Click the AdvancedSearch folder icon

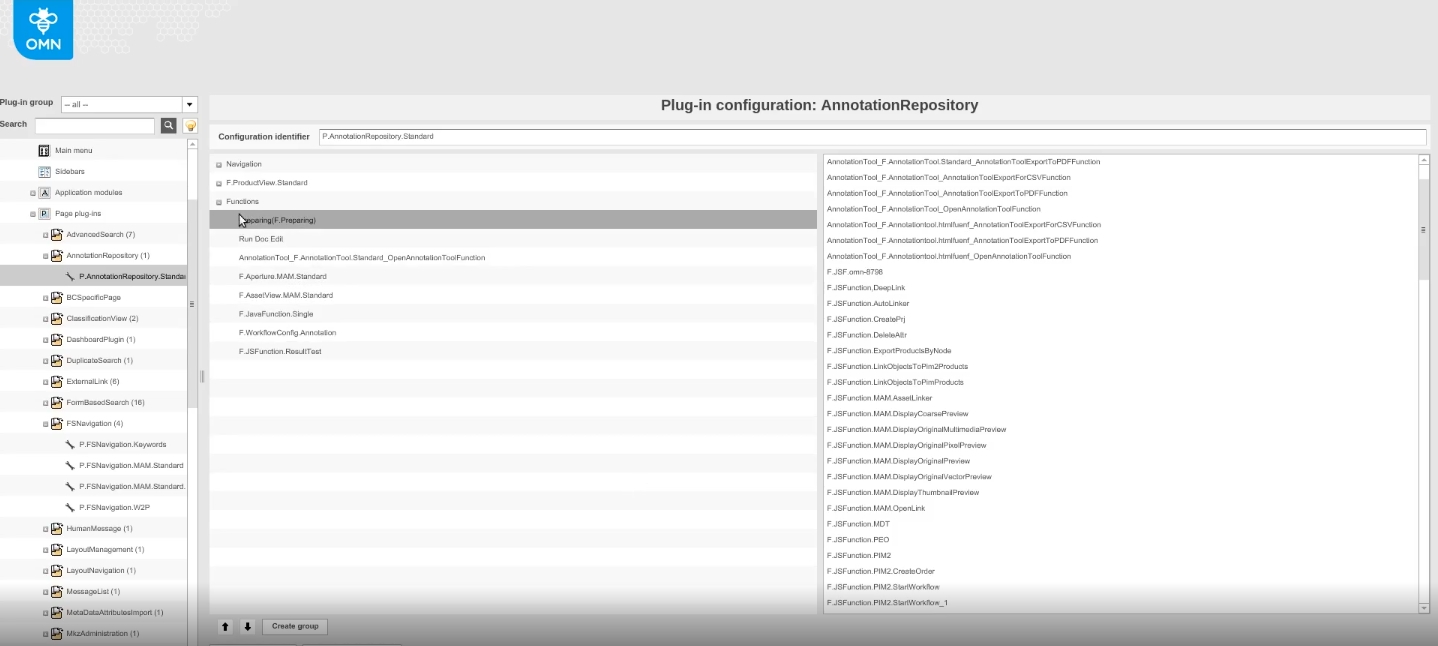pos(57,235)
